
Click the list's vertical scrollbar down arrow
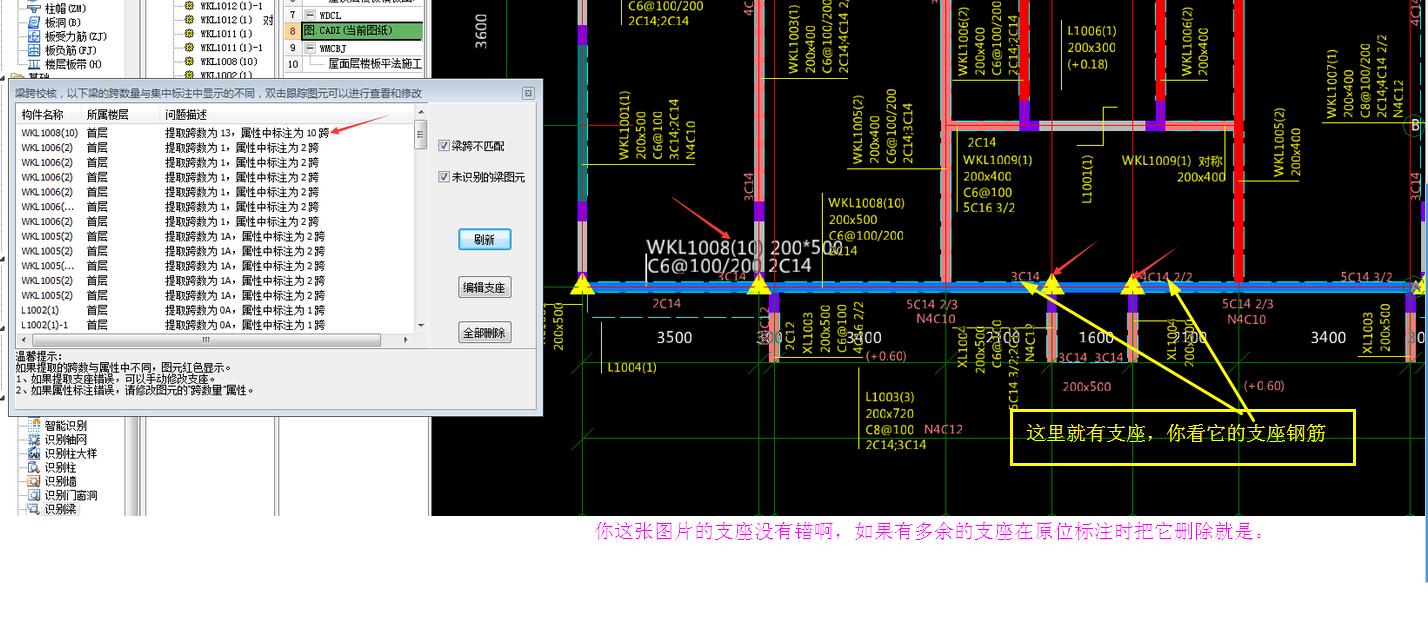pos(421,326)
